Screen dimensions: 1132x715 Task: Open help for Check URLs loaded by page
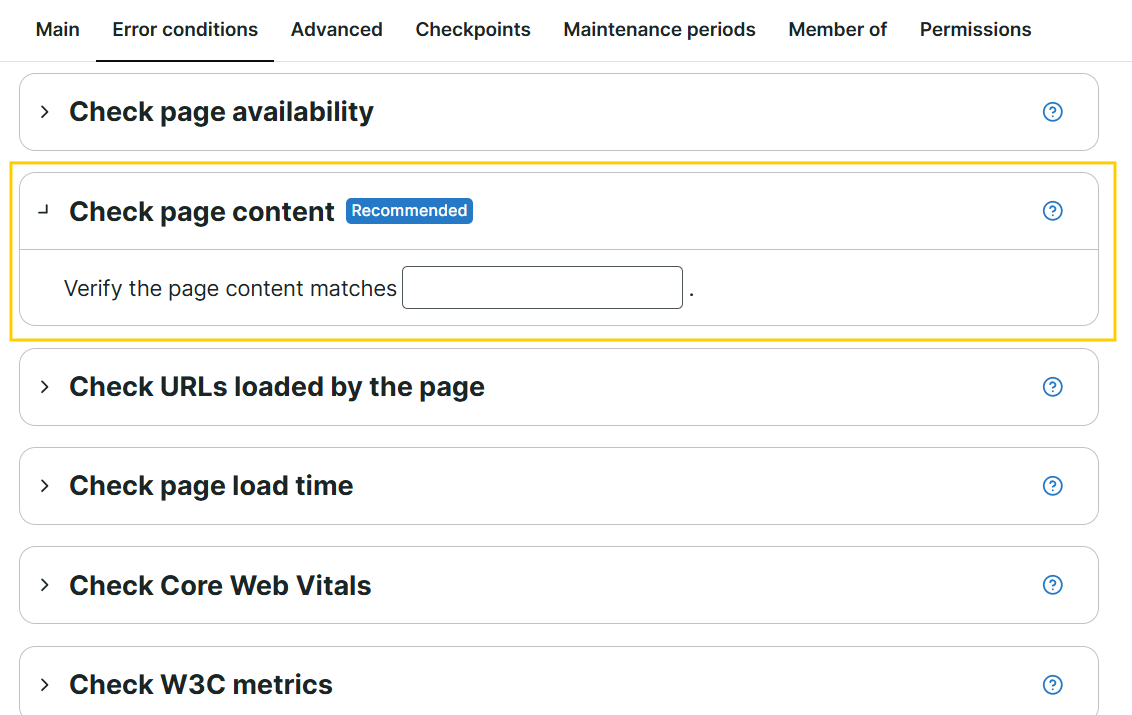click(x=1053, y=387)
